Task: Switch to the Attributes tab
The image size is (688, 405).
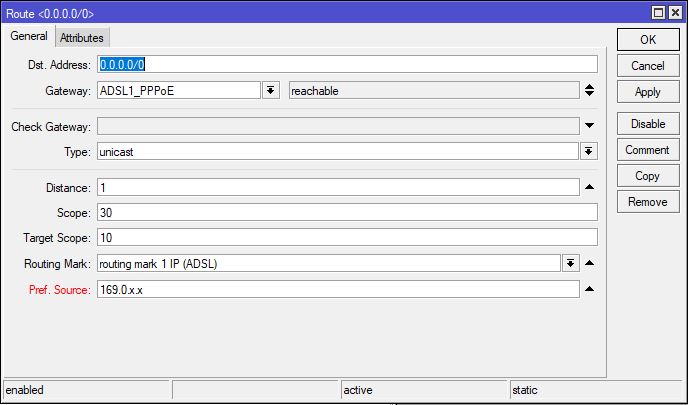Action: tap(82, 38)
